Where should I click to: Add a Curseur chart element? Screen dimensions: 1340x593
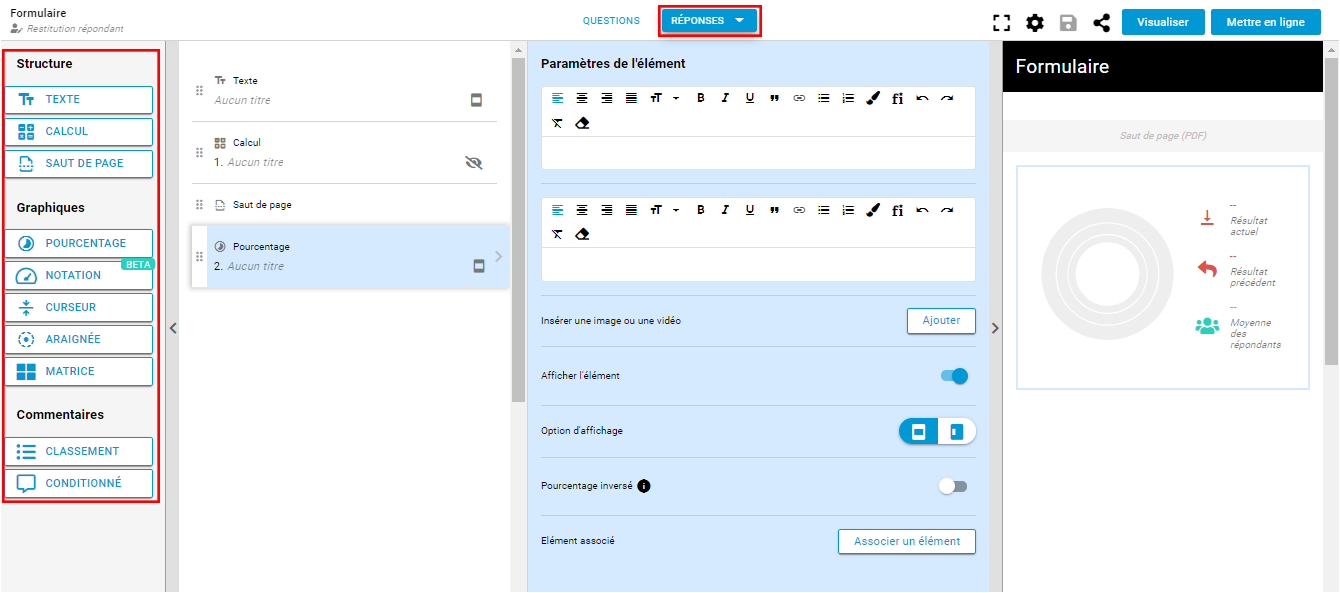click(79, 307)
